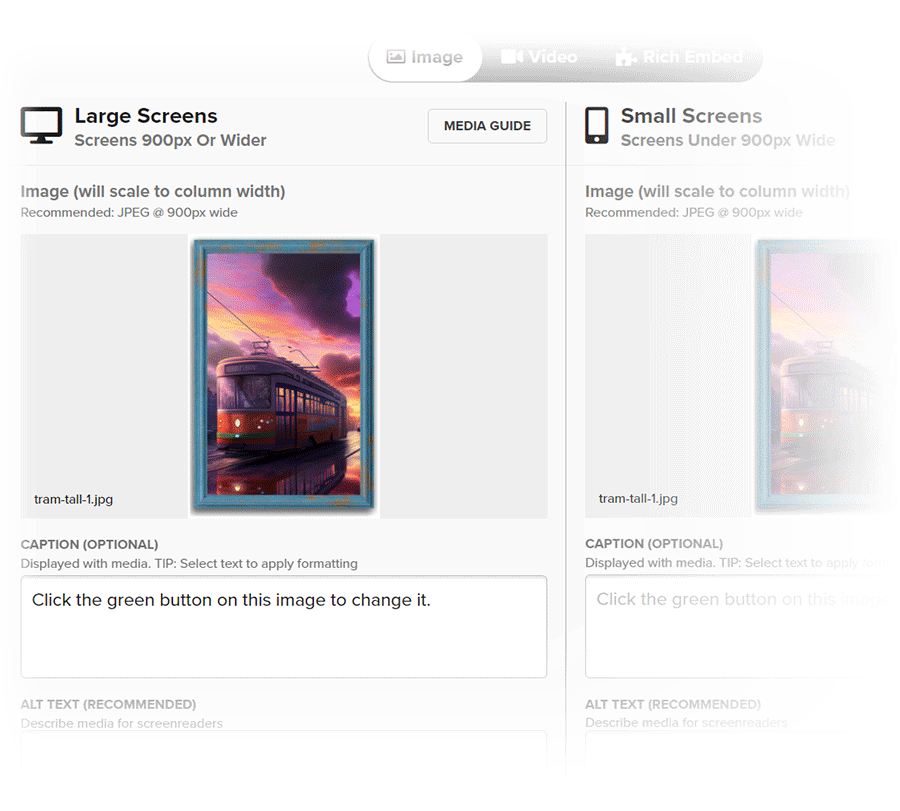Click the picture icon in the Image tab
Screen dimensions: 900x811
tap(396, 57)
